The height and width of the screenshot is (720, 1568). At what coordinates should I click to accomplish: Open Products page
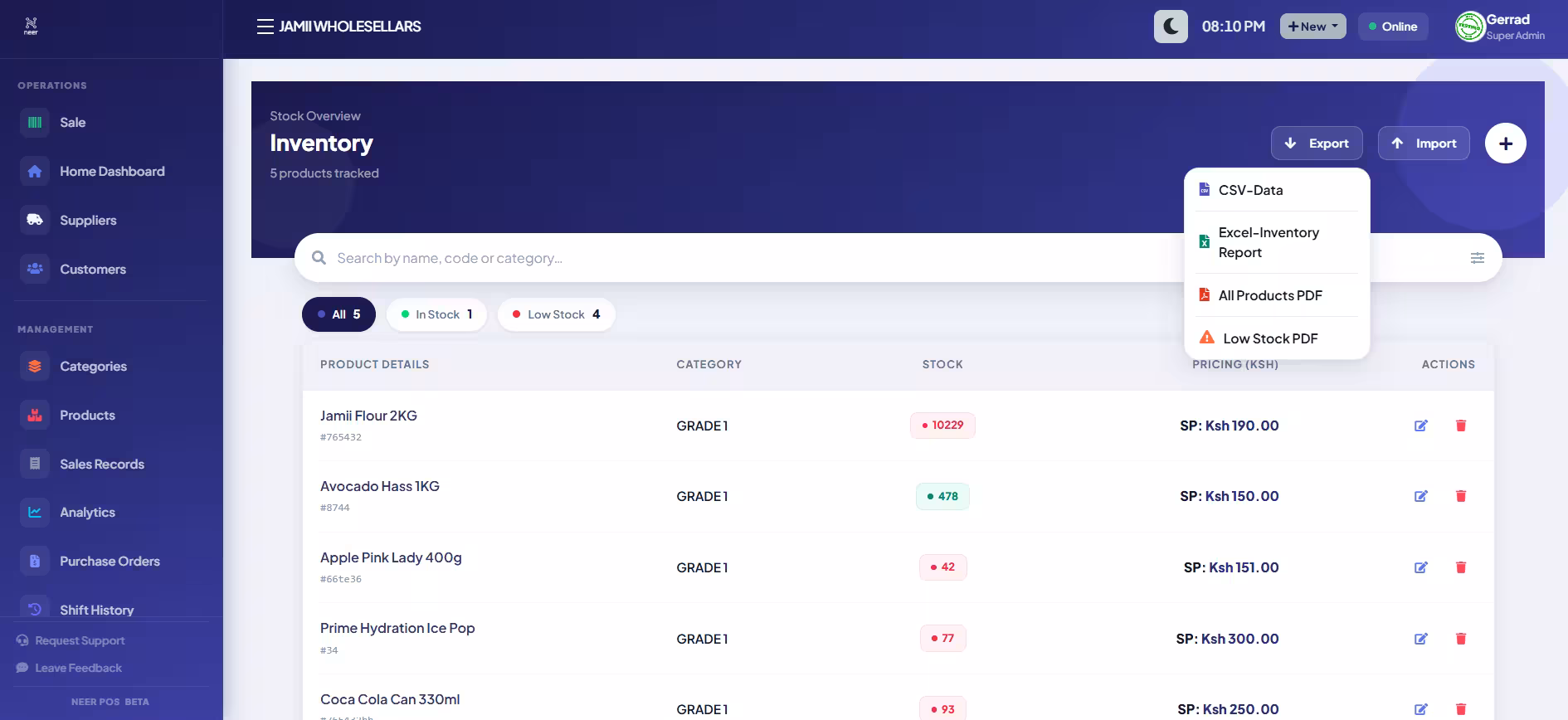[x=110, y=416]
